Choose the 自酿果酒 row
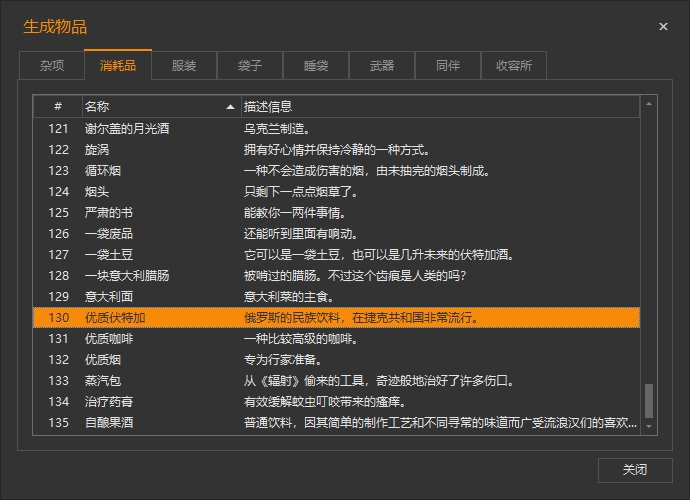The height and width of the screenshot is (500, 690). coord(337,423)
